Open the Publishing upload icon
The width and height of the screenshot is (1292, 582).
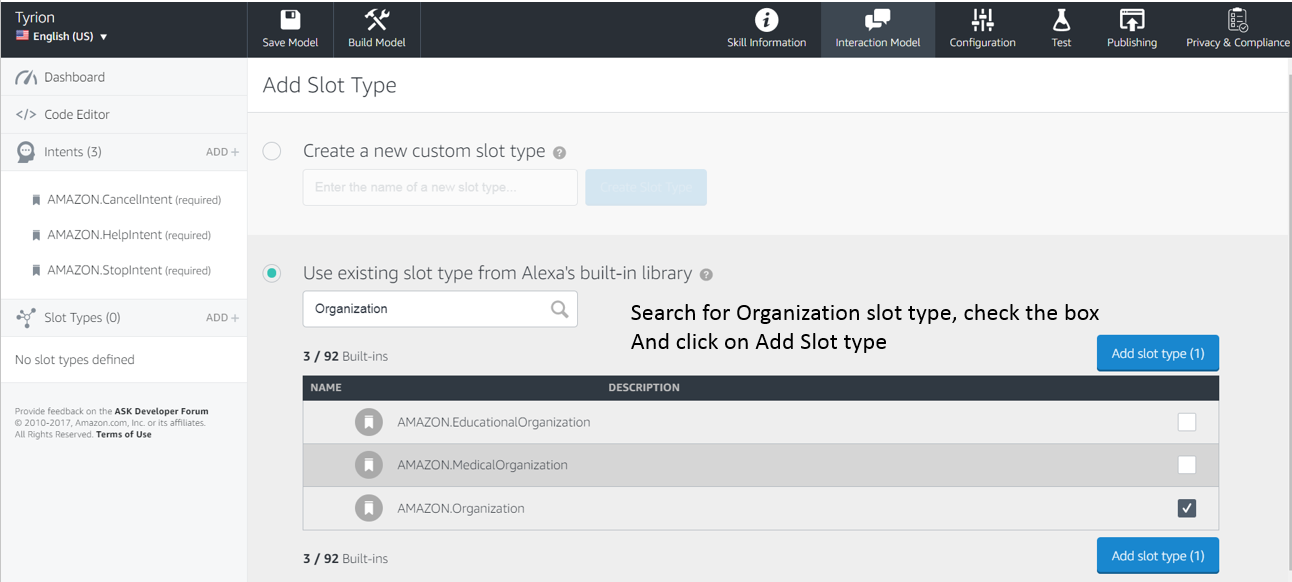point(1131,20)
